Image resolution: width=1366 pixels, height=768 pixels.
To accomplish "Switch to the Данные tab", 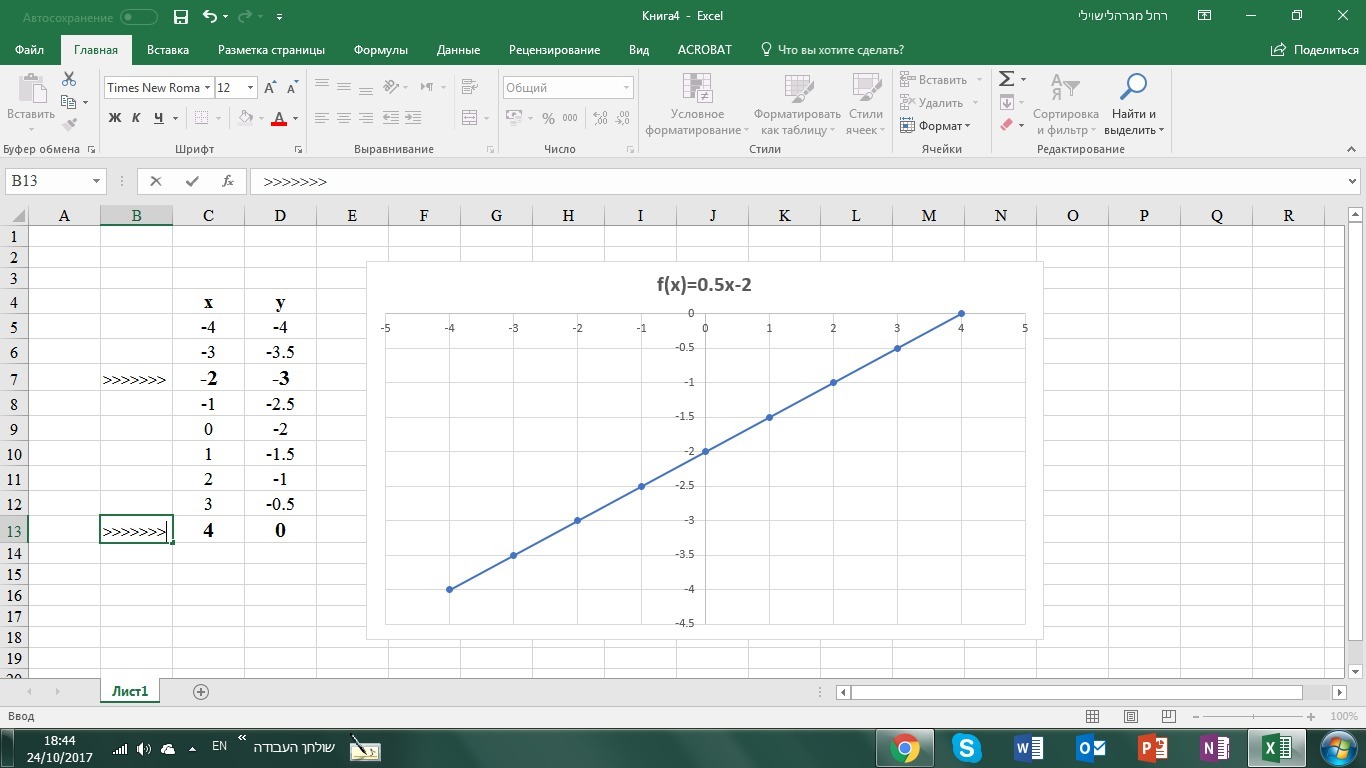I will [458, 49].
